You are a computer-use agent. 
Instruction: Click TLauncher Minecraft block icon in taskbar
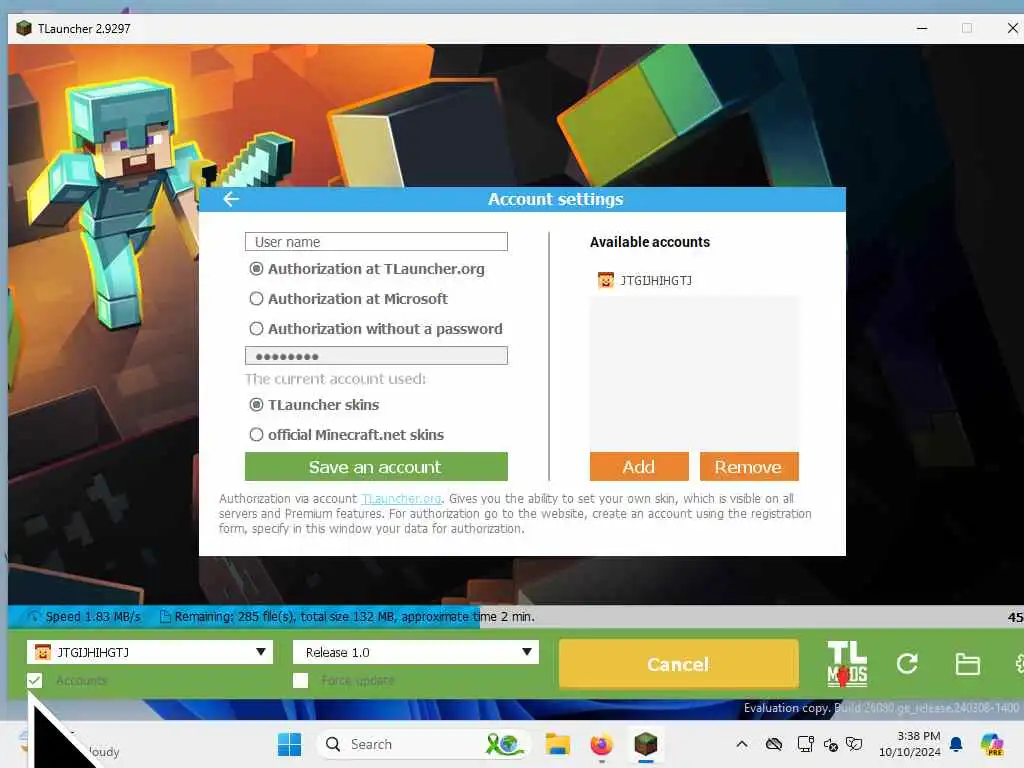[x=646, y=744]
